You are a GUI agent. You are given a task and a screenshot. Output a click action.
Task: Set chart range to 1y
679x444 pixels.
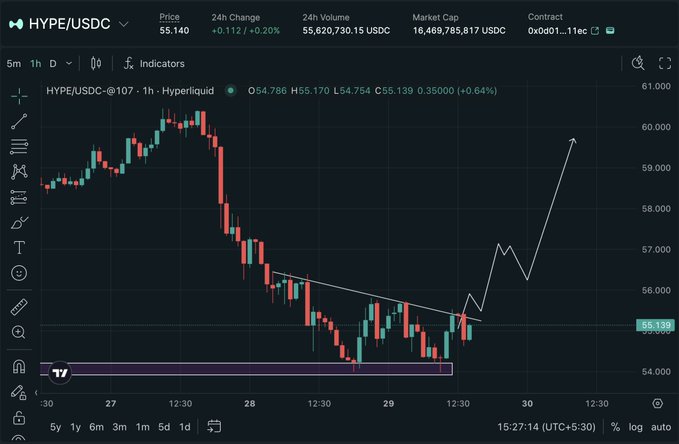pos(76,427)
